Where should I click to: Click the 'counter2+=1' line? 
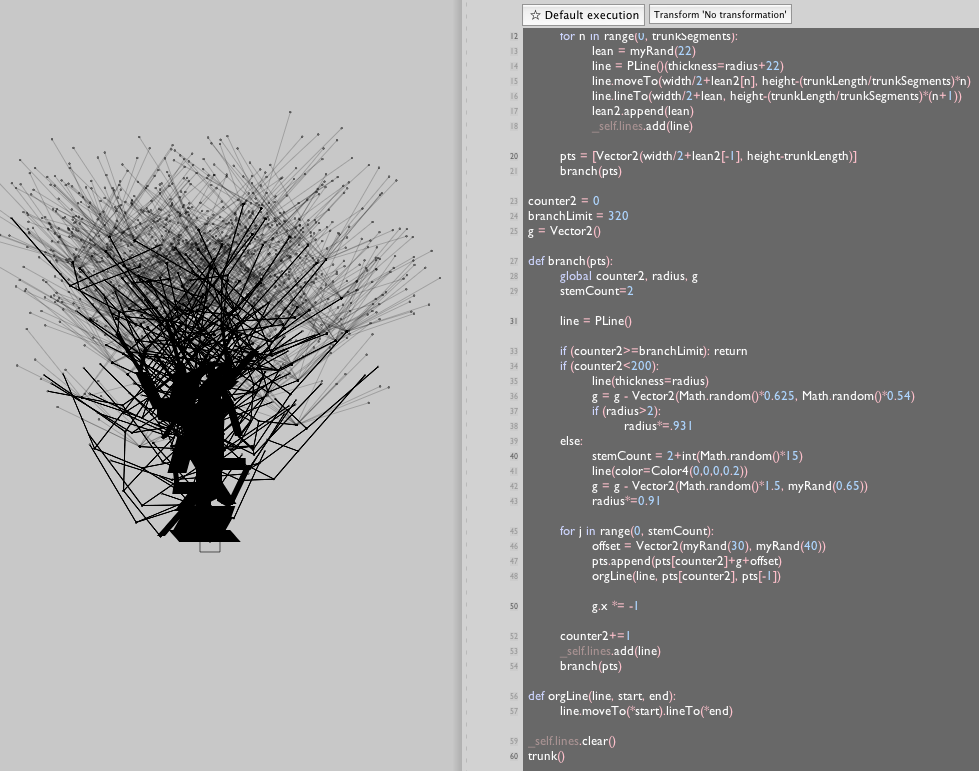click(595, 636)
